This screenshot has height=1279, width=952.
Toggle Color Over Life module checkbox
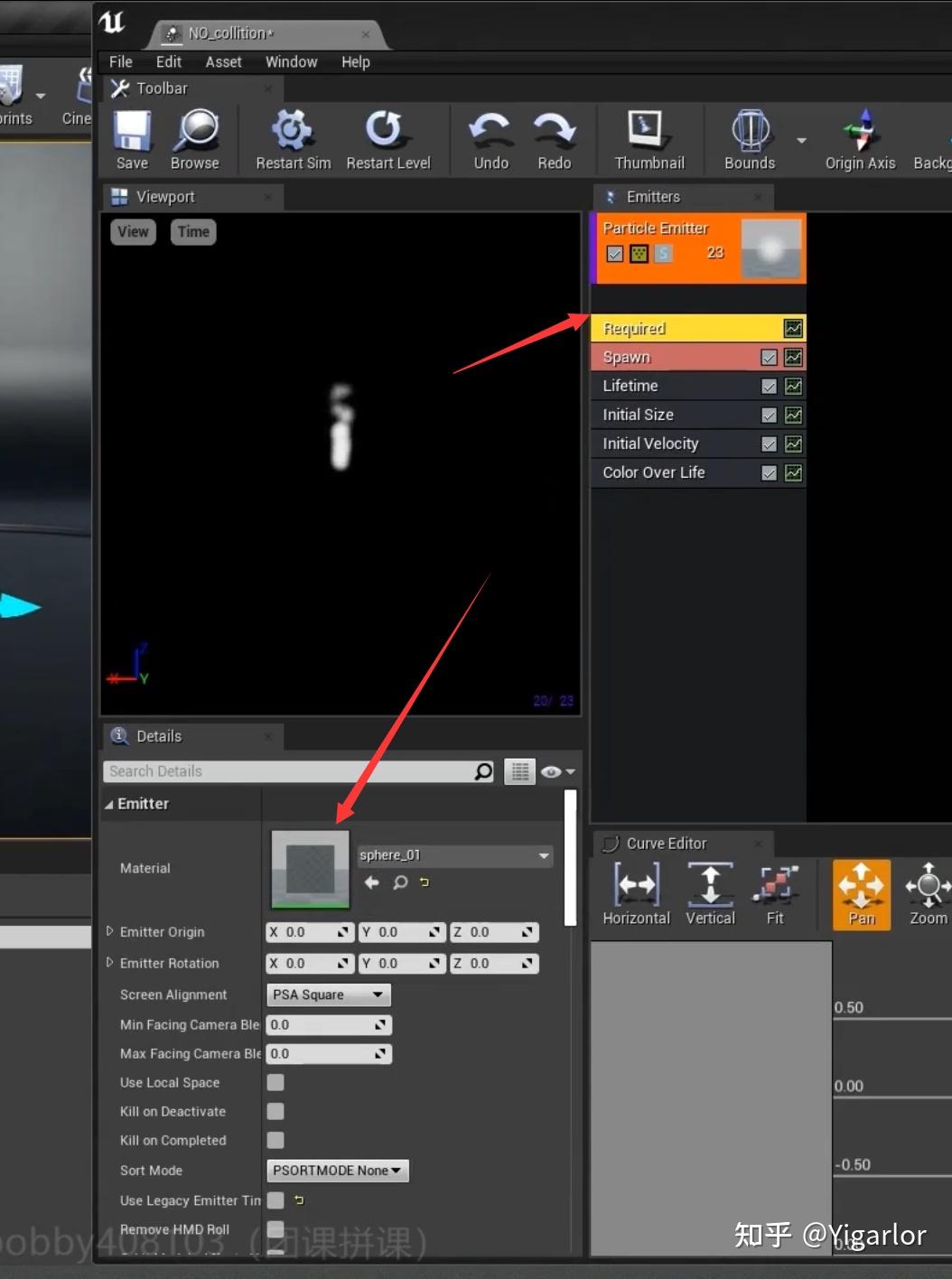pos(769,473)
